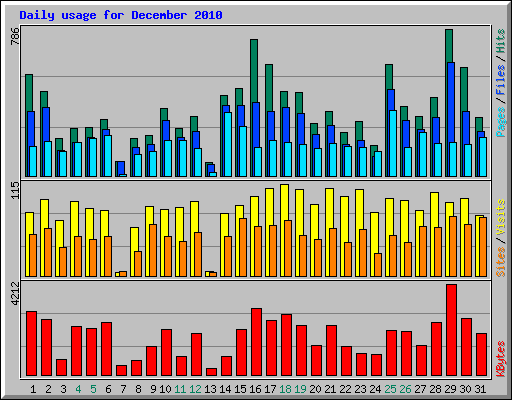Viewport: 512px width, 400px height.
Task: Click day 16 on the x-axis
Action: (x=255, y=389)
